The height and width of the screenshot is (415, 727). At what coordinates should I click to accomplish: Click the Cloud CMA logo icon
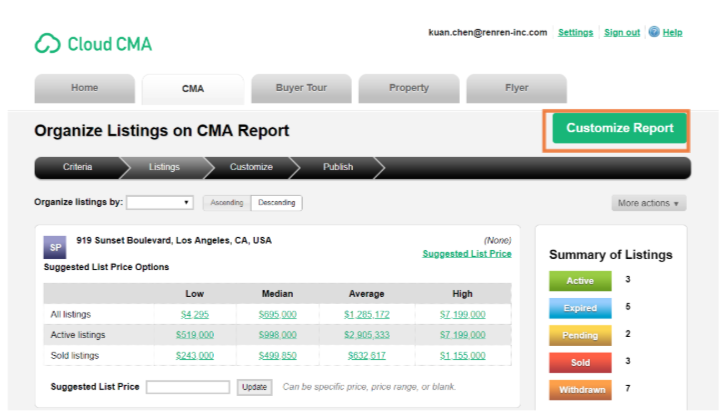(47, 43)
